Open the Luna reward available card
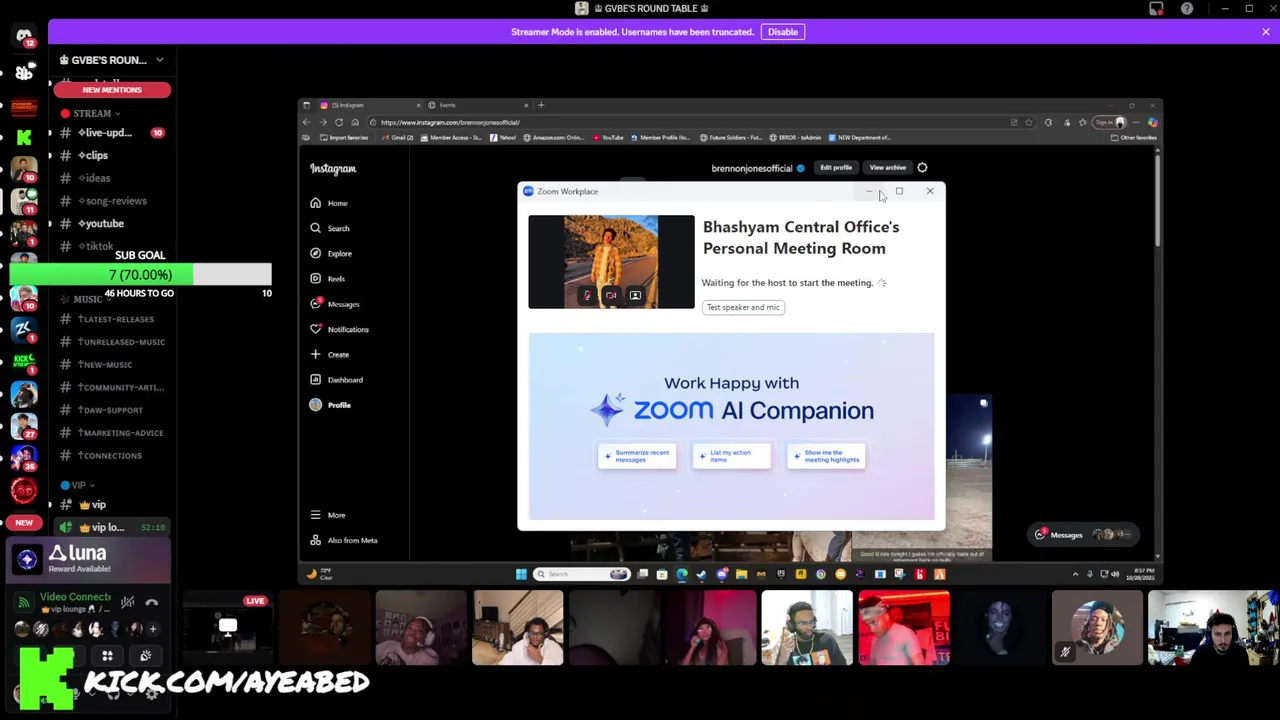The height and width of the screenshot is (720, 1280). point(88,560)
